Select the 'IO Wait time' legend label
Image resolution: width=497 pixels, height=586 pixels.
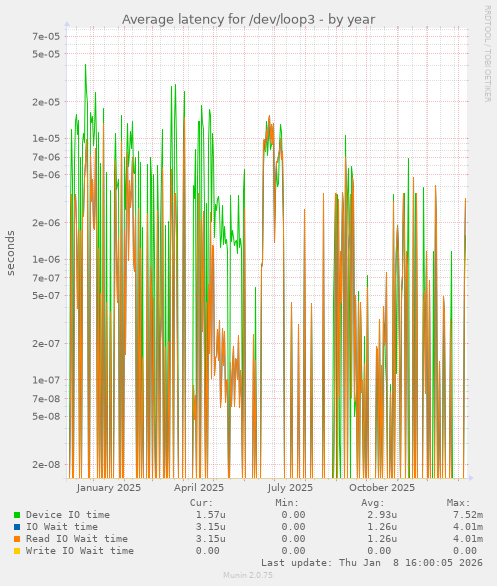[x=62, y=527]
